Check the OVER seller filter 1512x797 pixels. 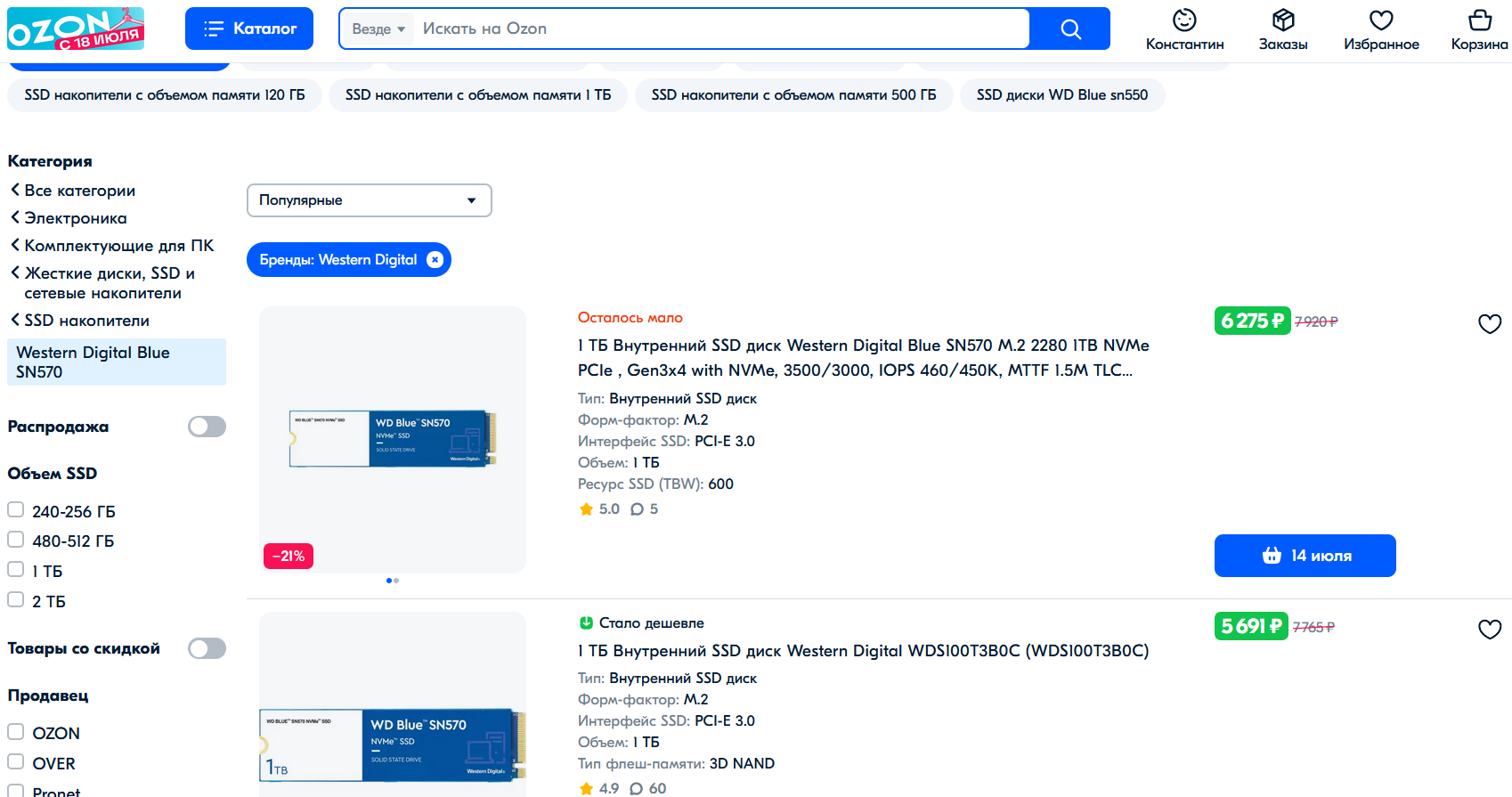[x=16, y=762]
